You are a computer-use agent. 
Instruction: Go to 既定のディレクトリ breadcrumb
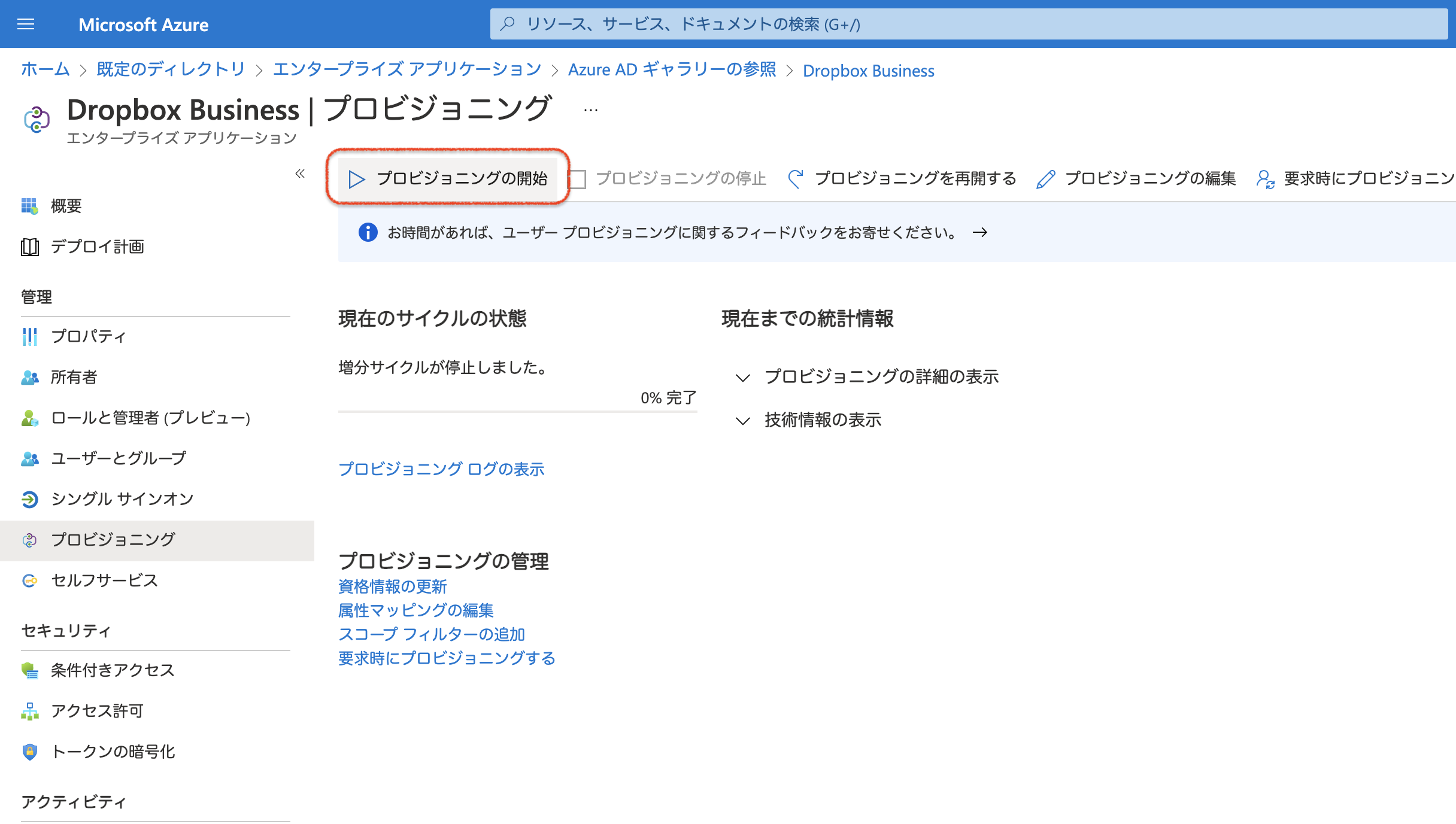point(171,69)
